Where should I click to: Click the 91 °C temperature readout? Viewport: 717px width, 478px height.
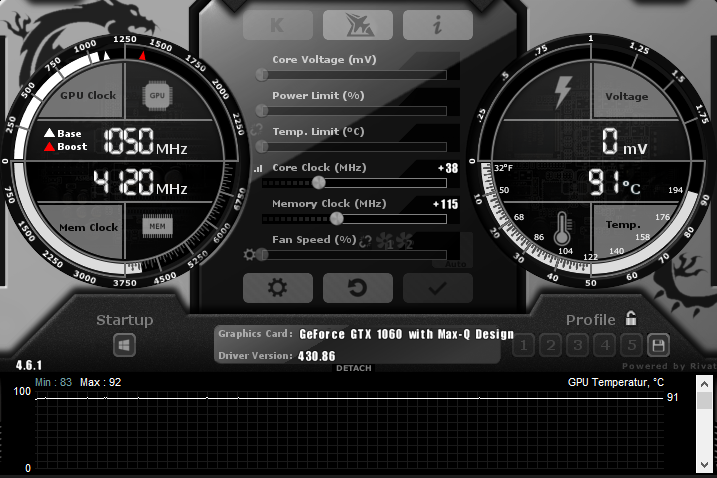coord(614,182)
